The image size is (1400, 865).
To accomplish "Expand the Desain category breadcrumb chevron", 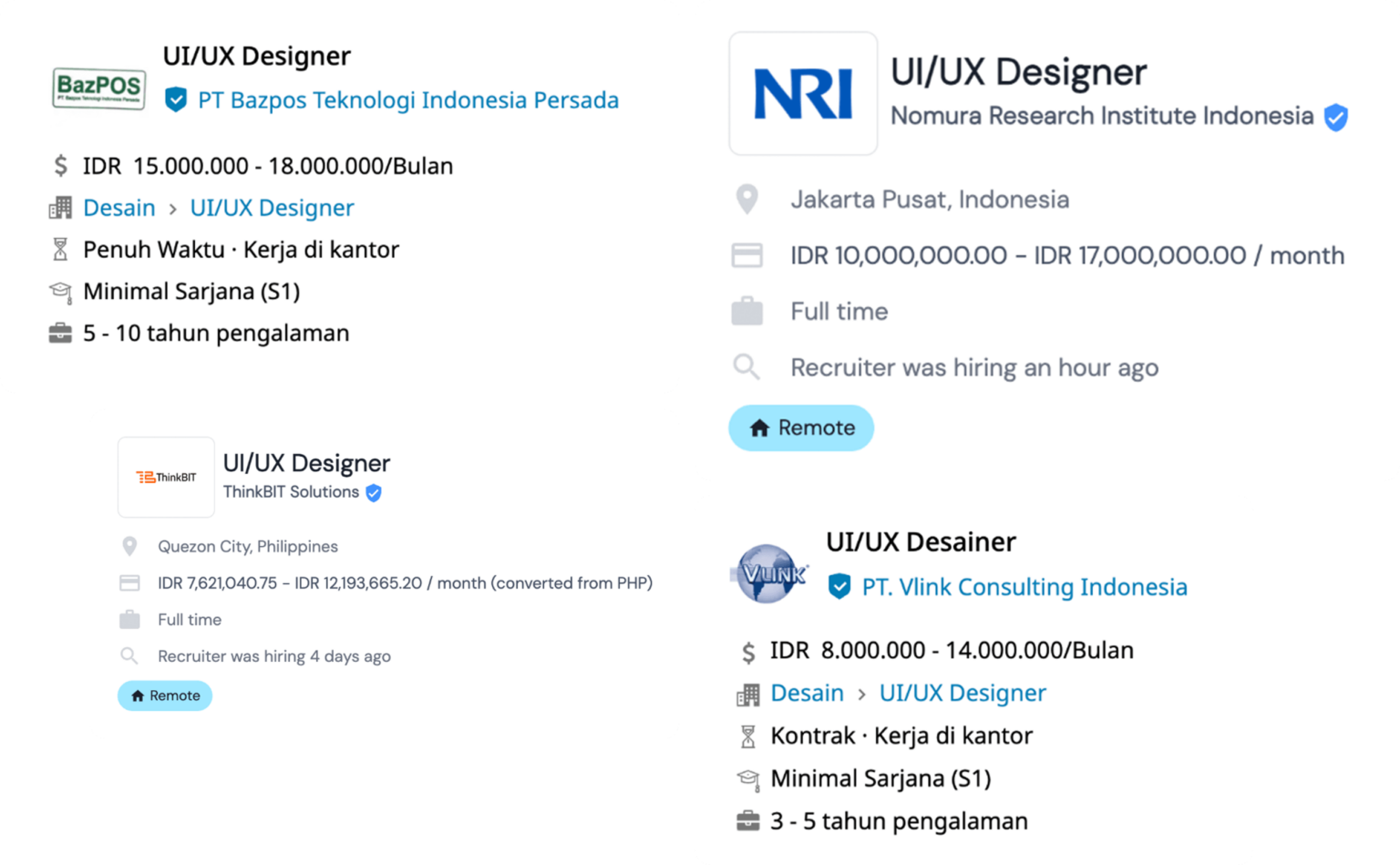I will 171,208.
